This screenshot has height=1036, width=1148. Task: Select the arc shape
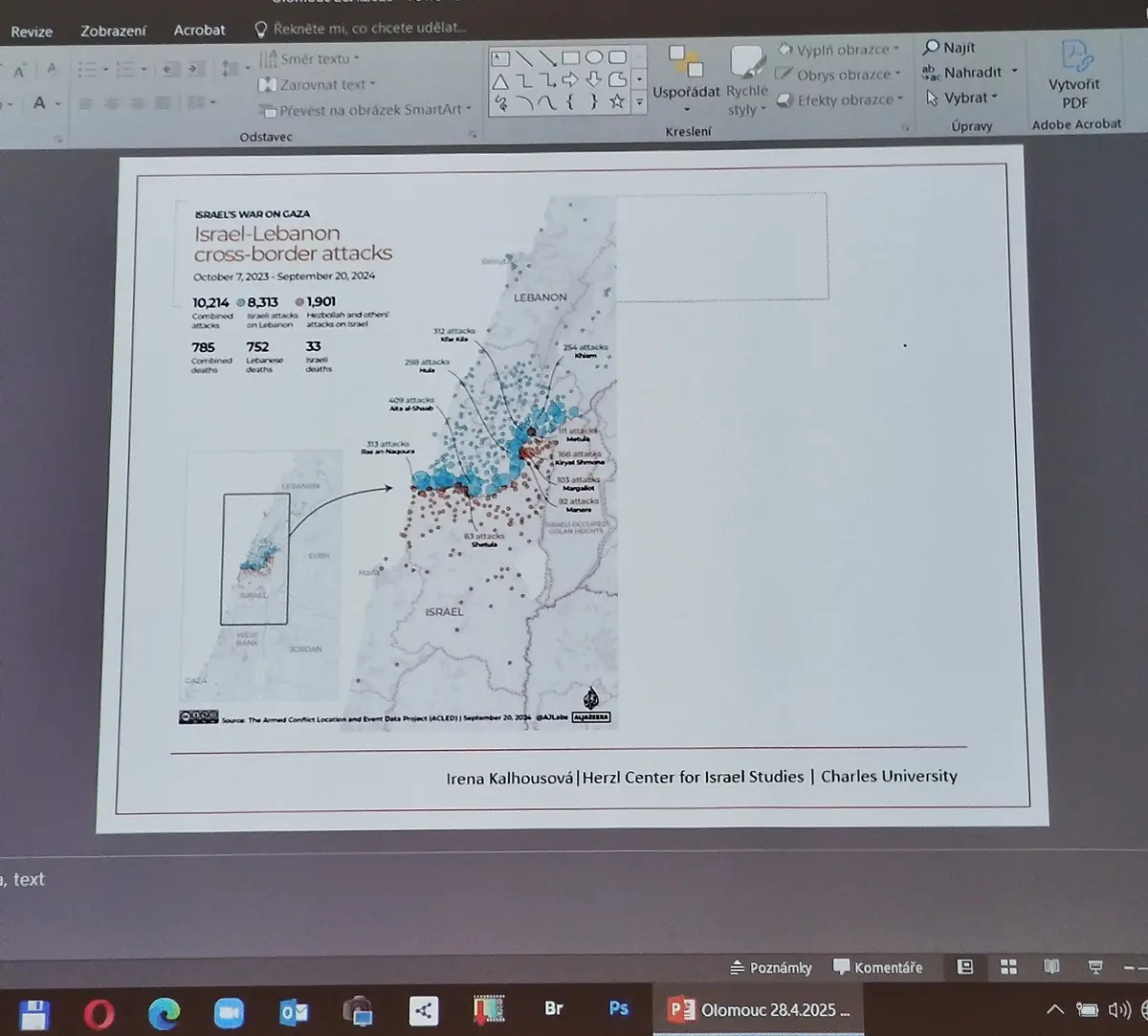523,102
